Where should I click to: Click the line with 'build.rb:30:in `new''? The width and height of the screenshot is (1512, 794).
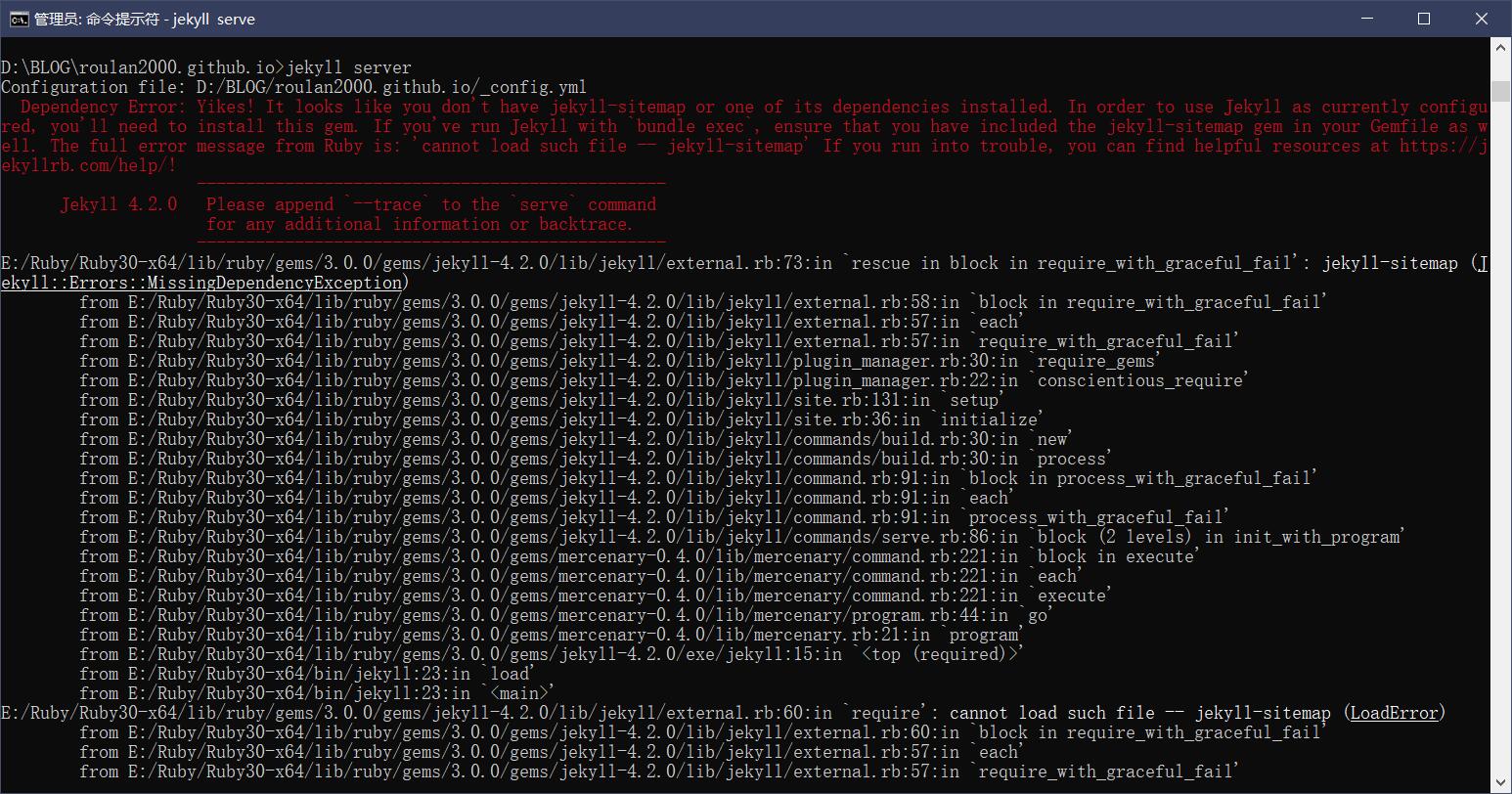point(576,439)
